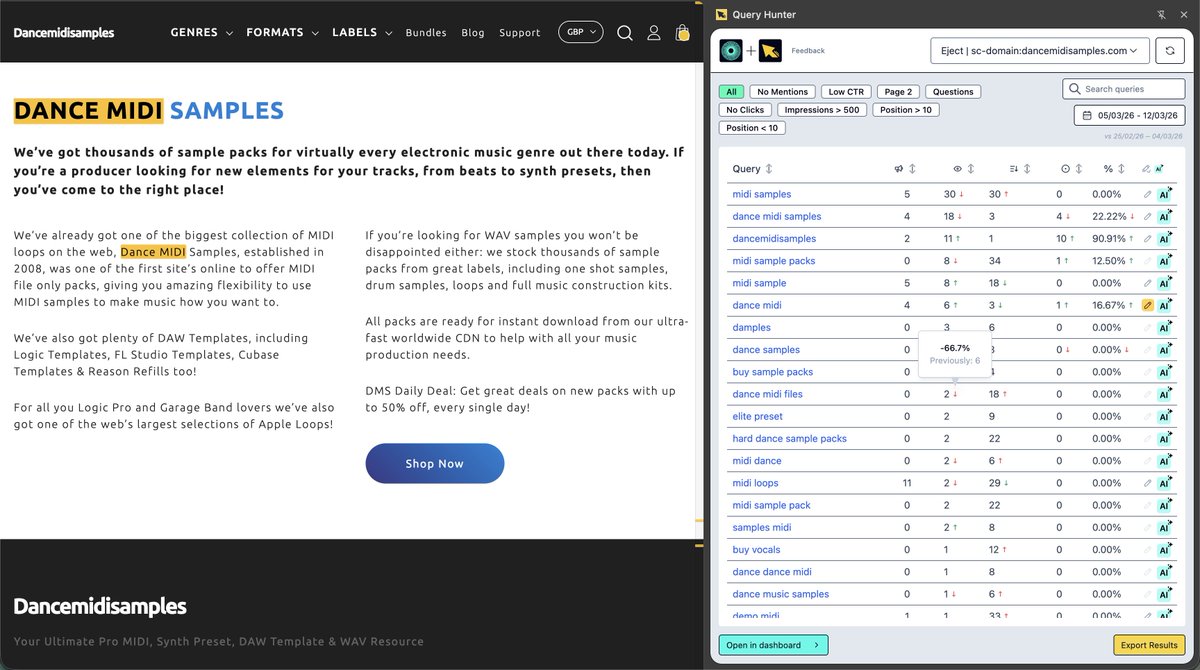Expand the LABELS menu
1200x670 pixels.
pyautogui.click(x=362, y=33)
